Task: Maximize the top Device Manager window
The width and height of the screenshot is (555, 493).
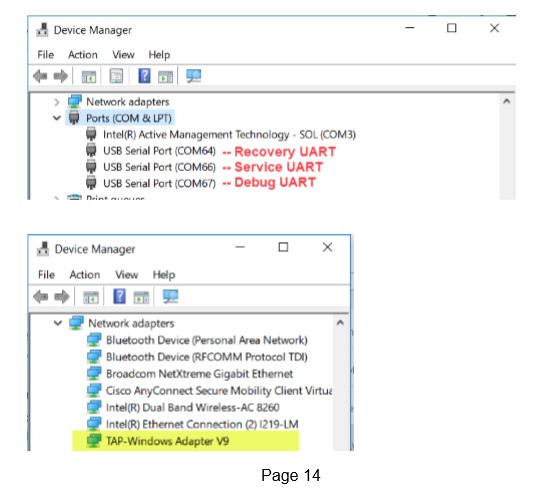Action: 452,28
